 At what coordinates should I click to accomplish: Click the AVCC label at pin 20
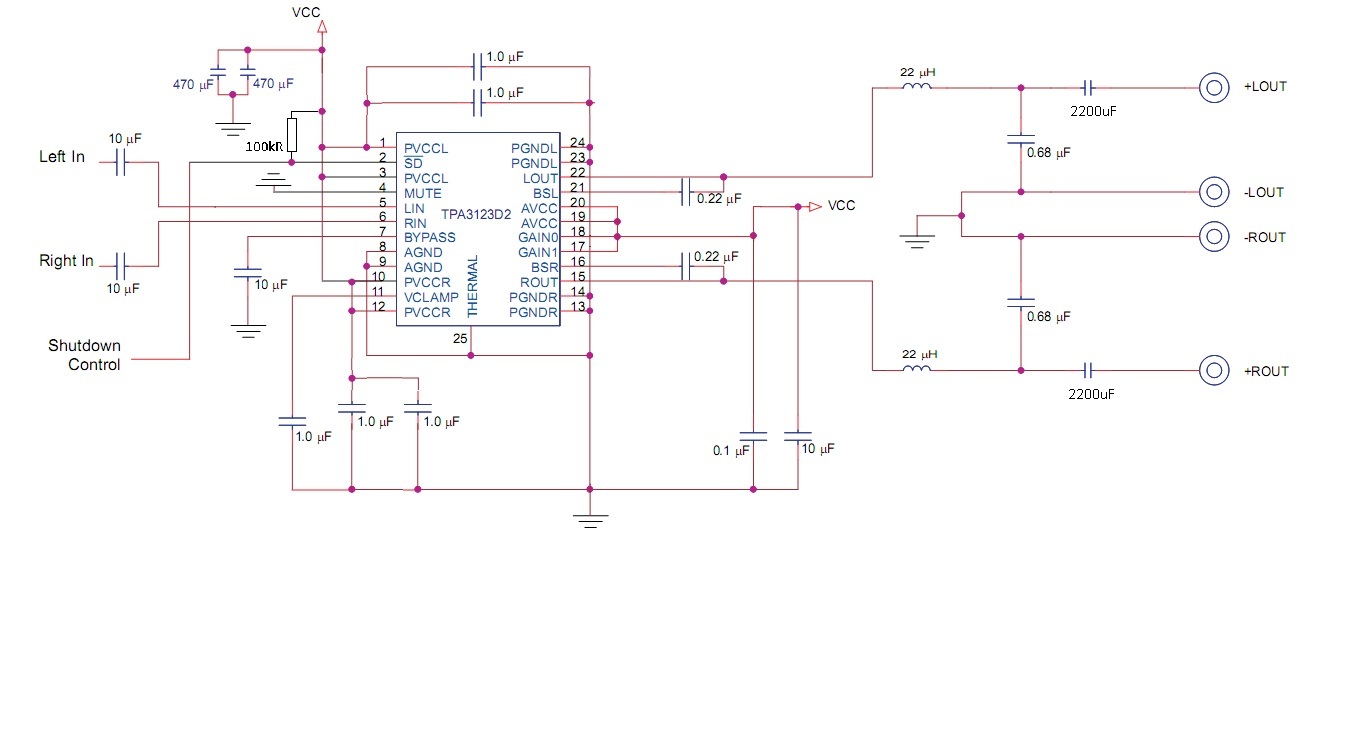click(x=539, y=208)
